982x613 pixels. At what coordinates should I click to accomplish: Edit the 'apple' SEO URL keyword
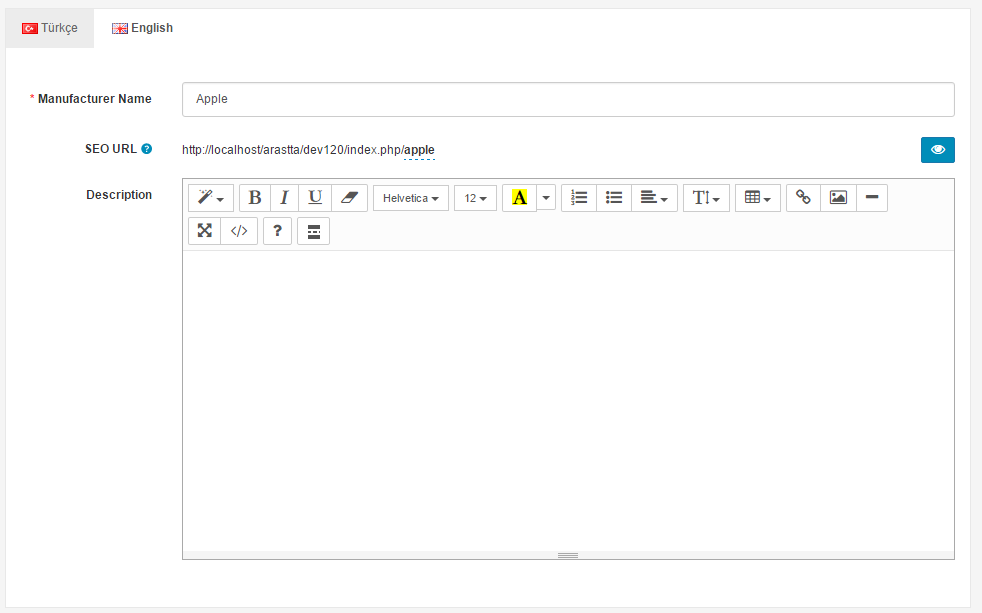point(420,150)
